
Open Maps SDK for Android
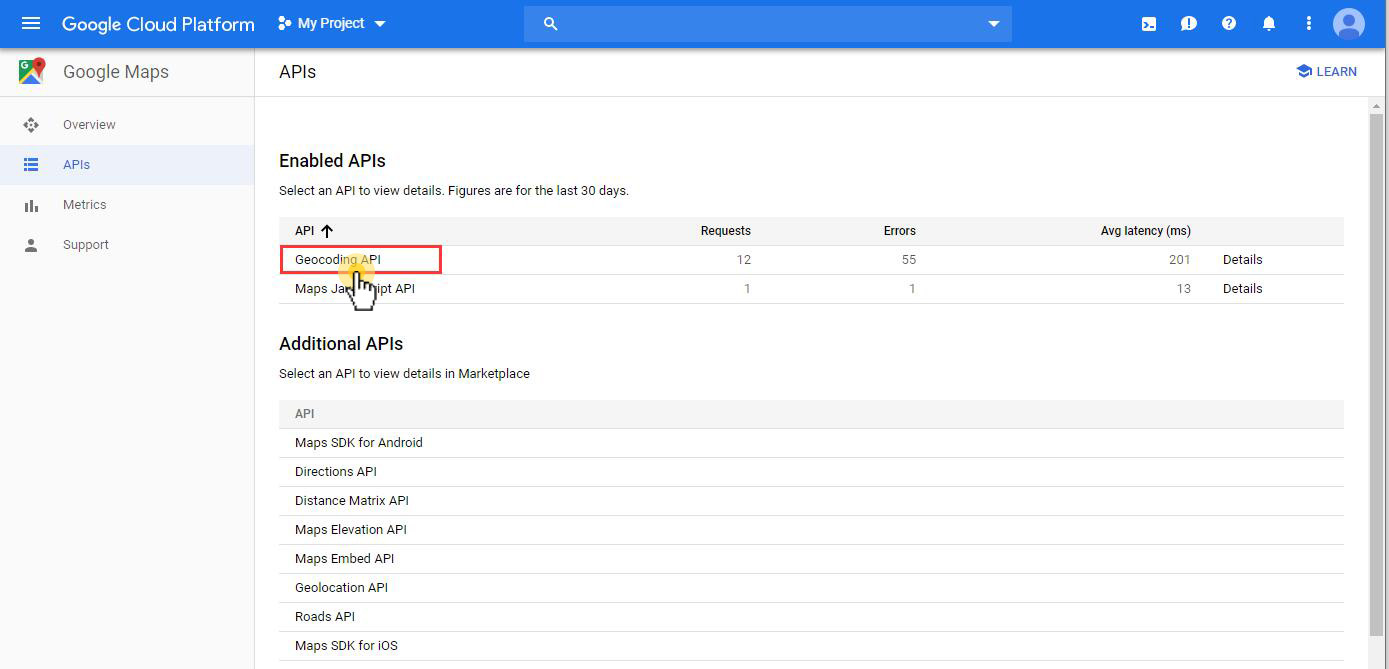[x=359, y=443]
